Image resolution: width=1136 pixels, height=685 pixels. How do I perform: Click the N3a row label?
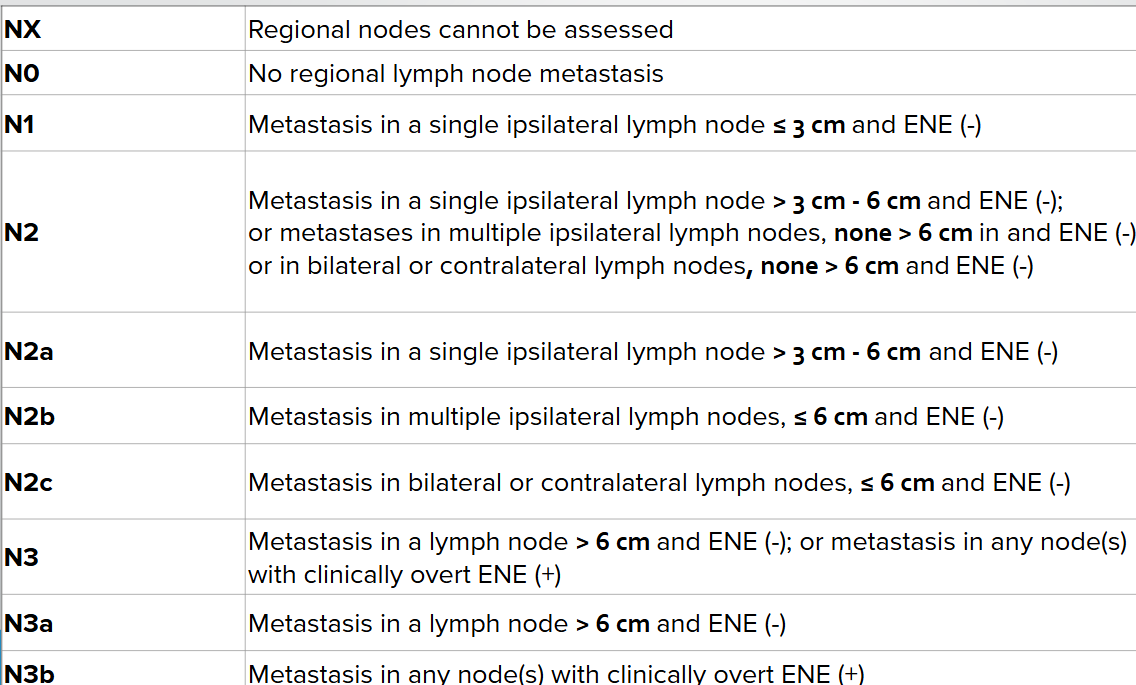pos(29,624)
